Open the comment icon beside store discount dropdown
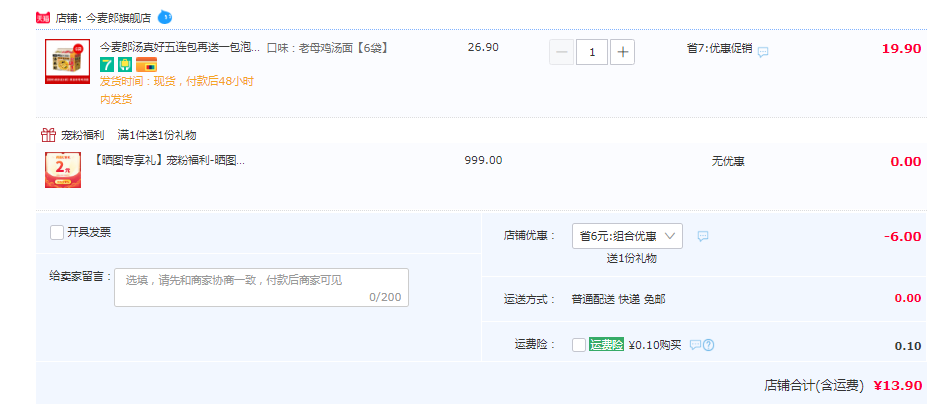Screen dimensions: 935x404 (x=703, y=237)
